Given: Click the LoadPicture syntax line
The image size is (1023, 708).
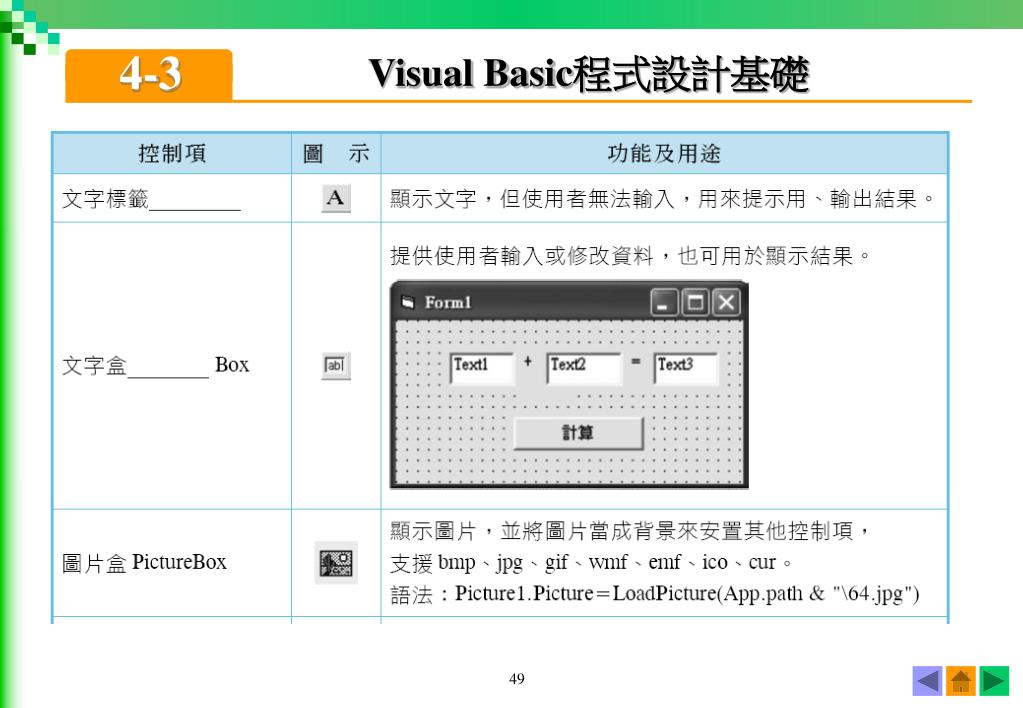Looking at the screenshot, I should [655, 594].
